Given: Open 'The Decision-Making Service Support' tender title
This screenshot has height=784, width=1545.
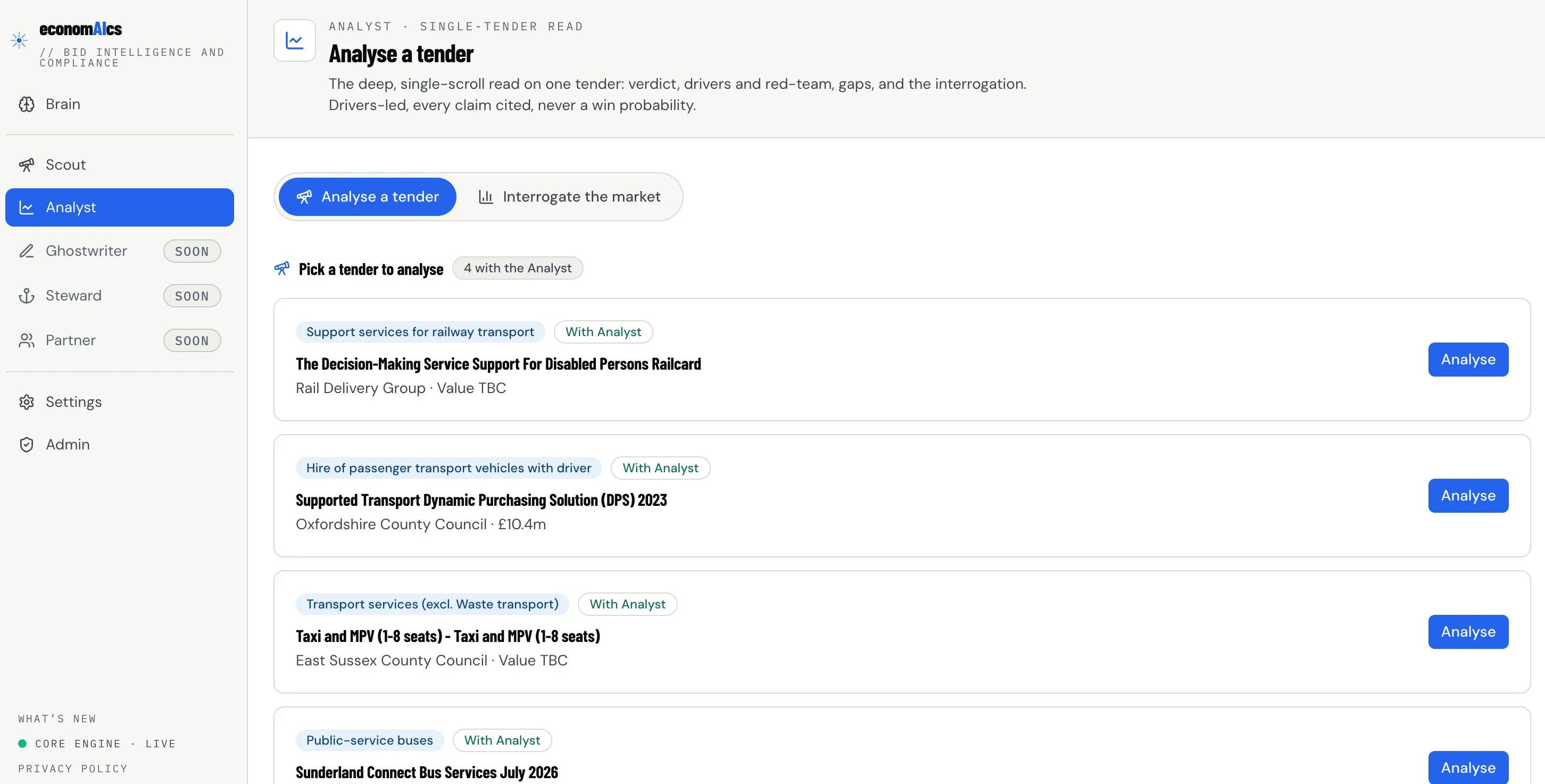Looking at the screenshot, I should click(498, 364).
